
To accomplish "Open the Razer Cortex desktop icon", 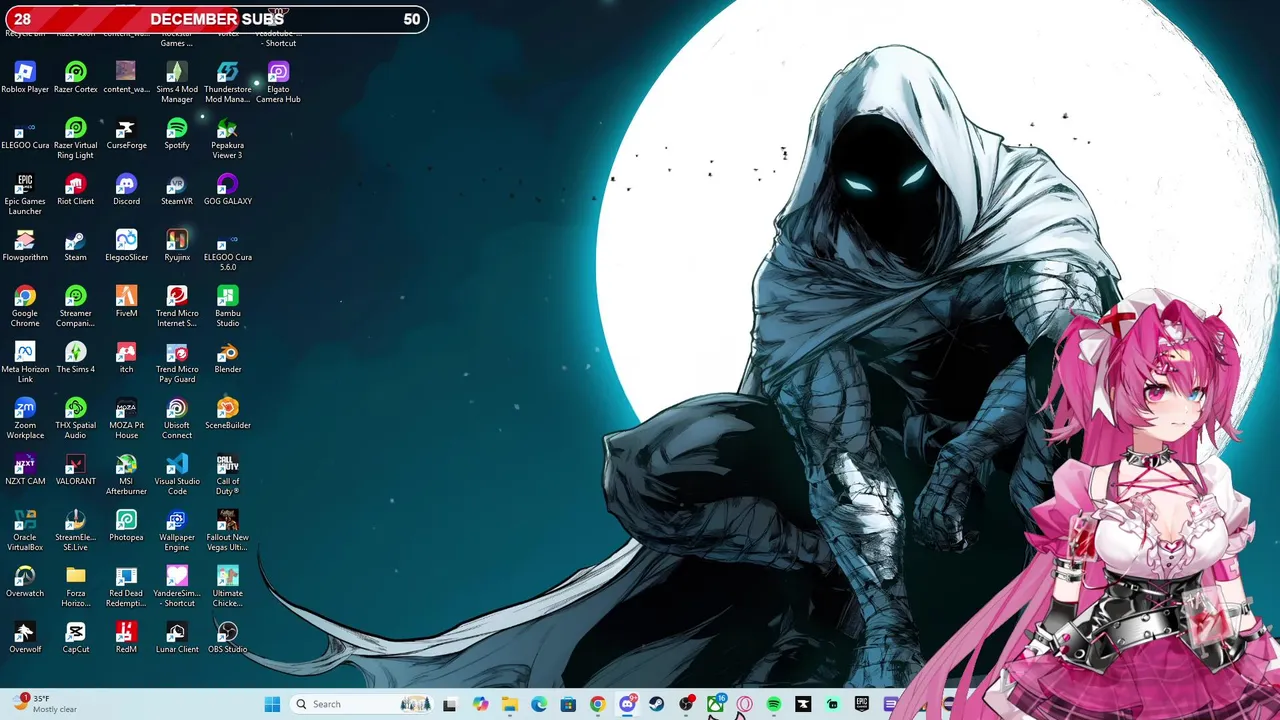I will [x=76, y=78].
